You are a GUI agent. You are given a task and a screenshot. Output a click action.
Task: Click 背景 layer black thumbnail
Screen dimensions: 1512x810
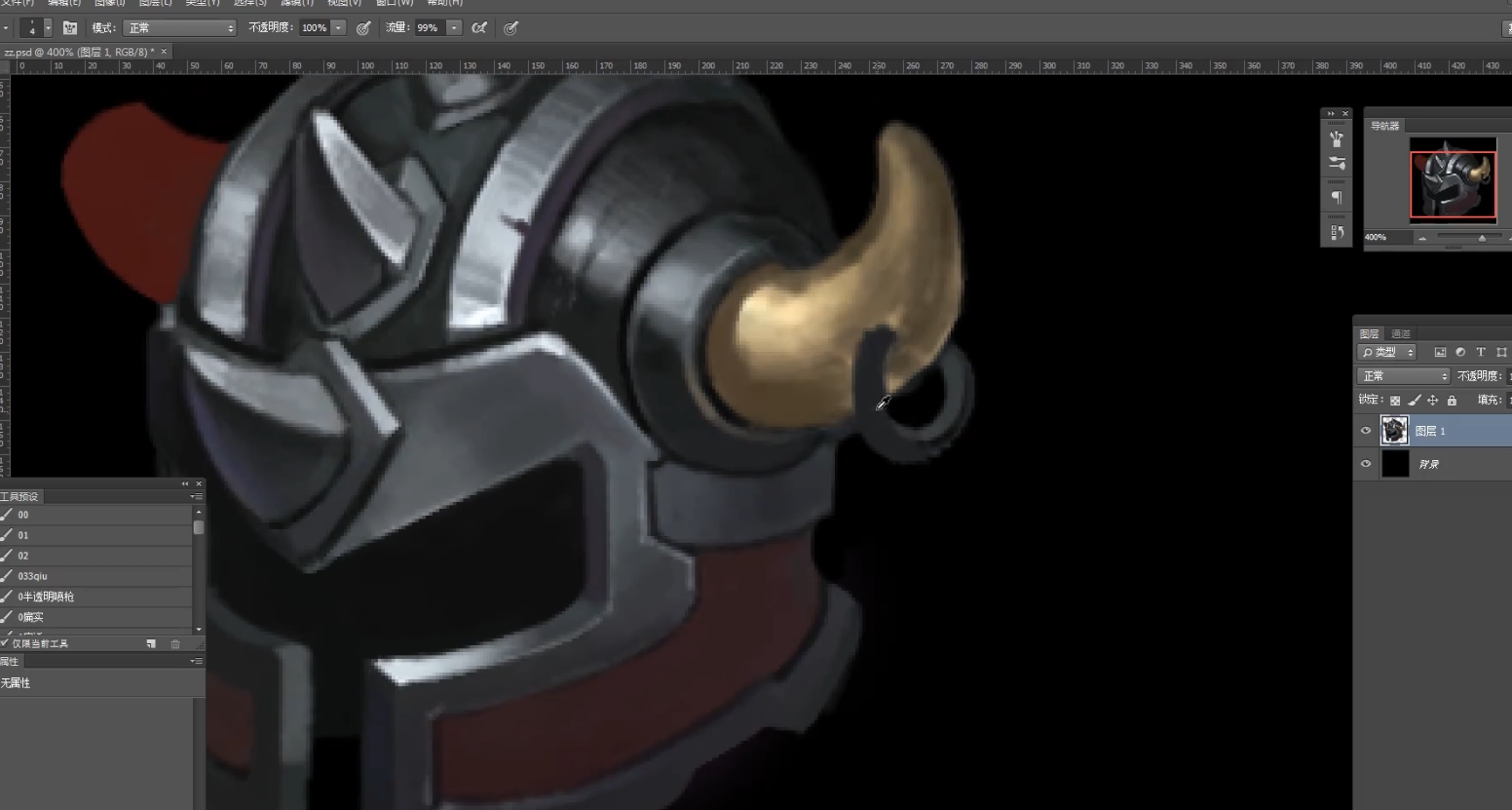(x=1395, y=464)
